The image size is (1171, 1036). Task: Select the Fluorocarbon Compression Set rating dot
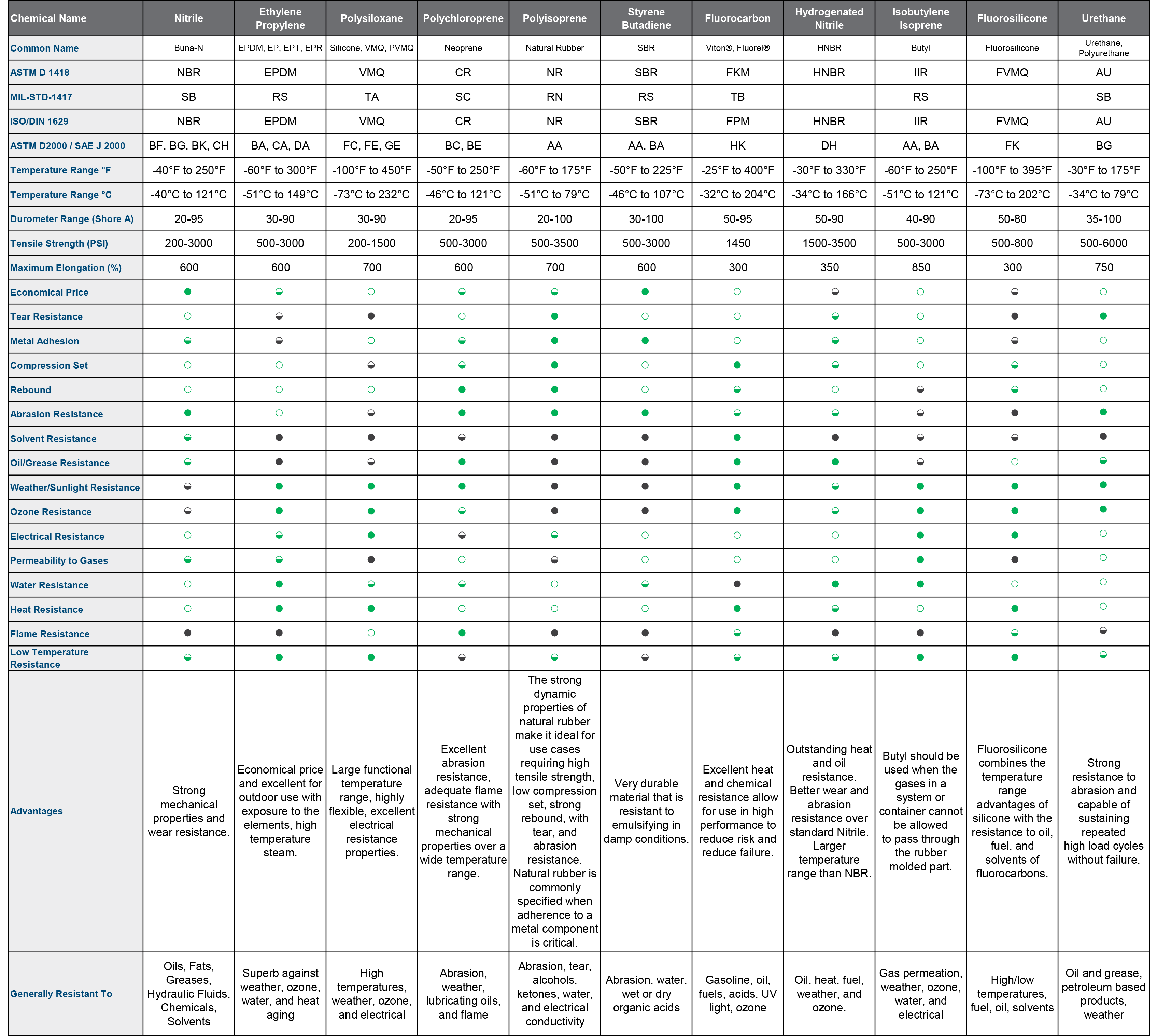coord(737,365)
